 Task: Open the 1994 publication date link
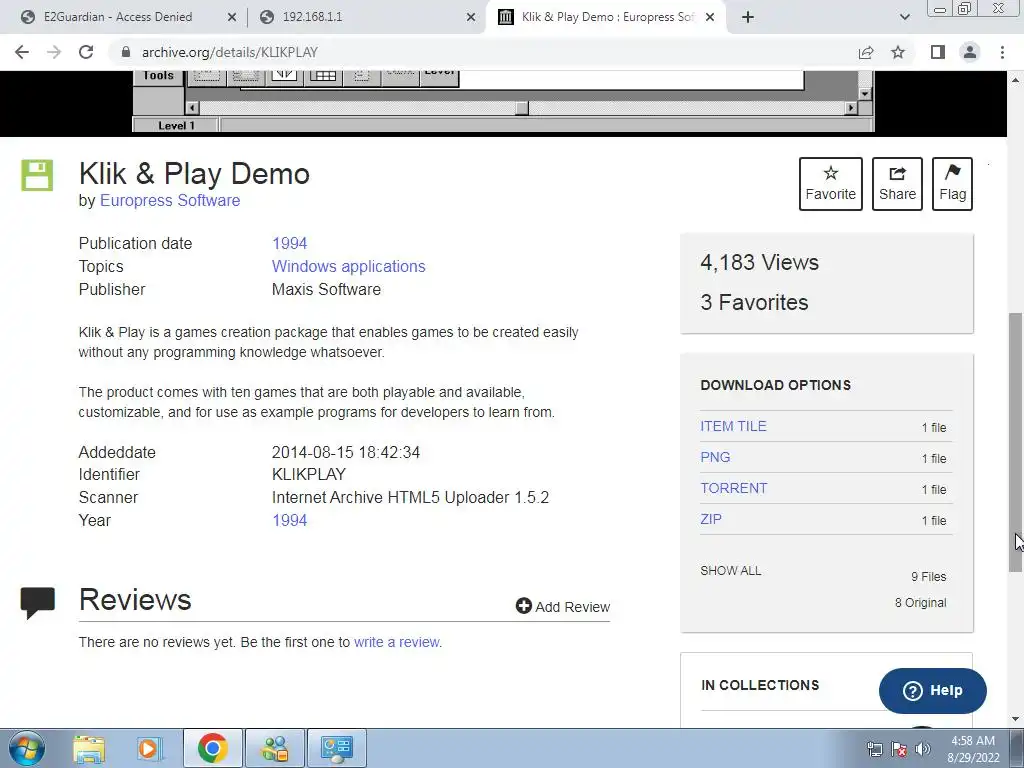289,244
